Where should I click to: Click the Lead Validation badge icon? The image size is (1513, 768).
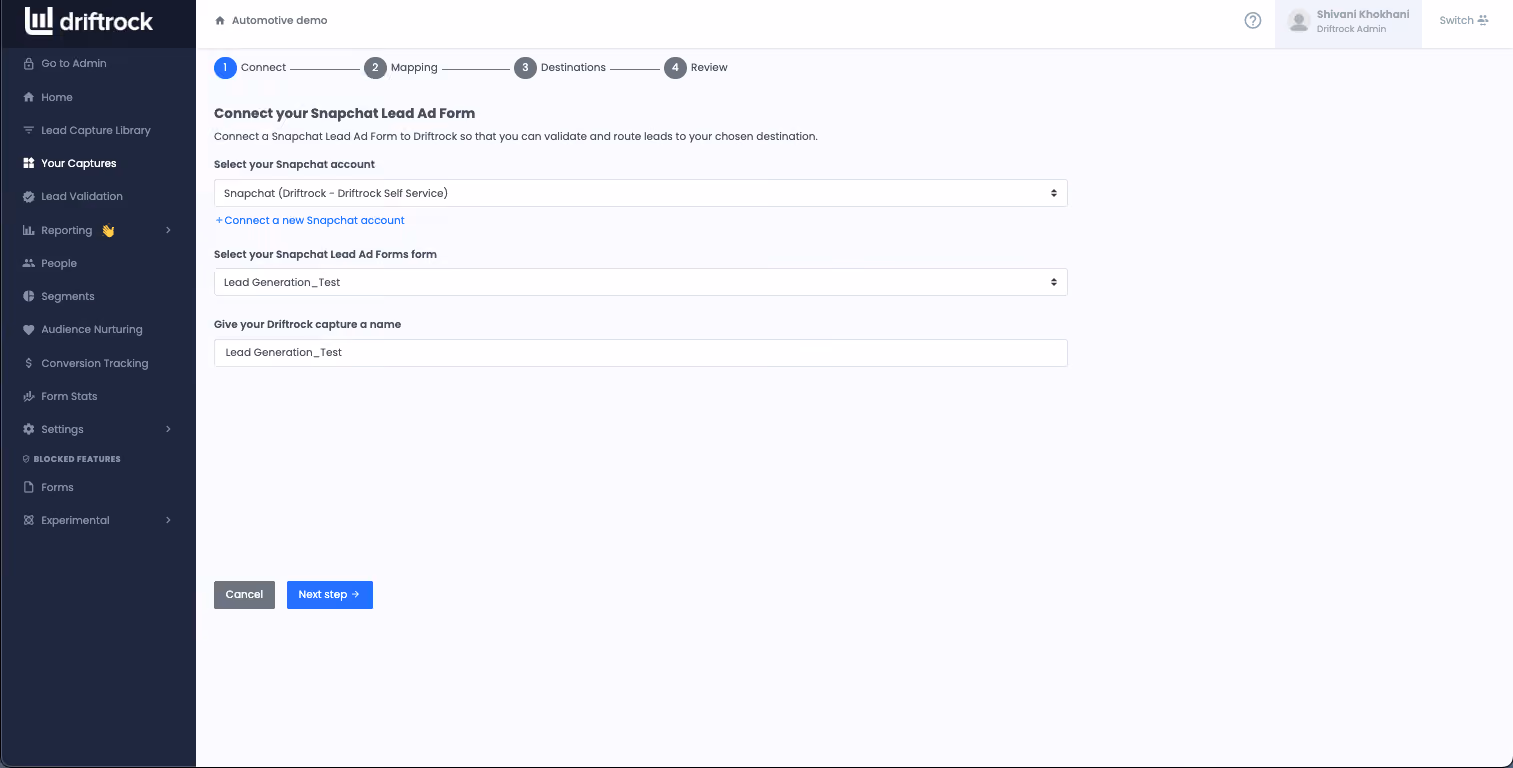pos(28,197)
